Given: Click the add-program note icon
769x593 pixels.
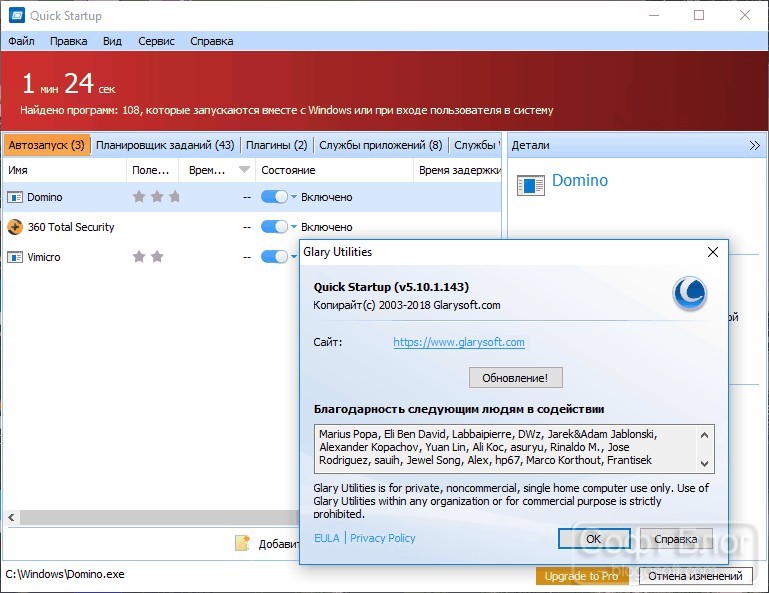Looking at the screenshot, I should coord(242,543).
